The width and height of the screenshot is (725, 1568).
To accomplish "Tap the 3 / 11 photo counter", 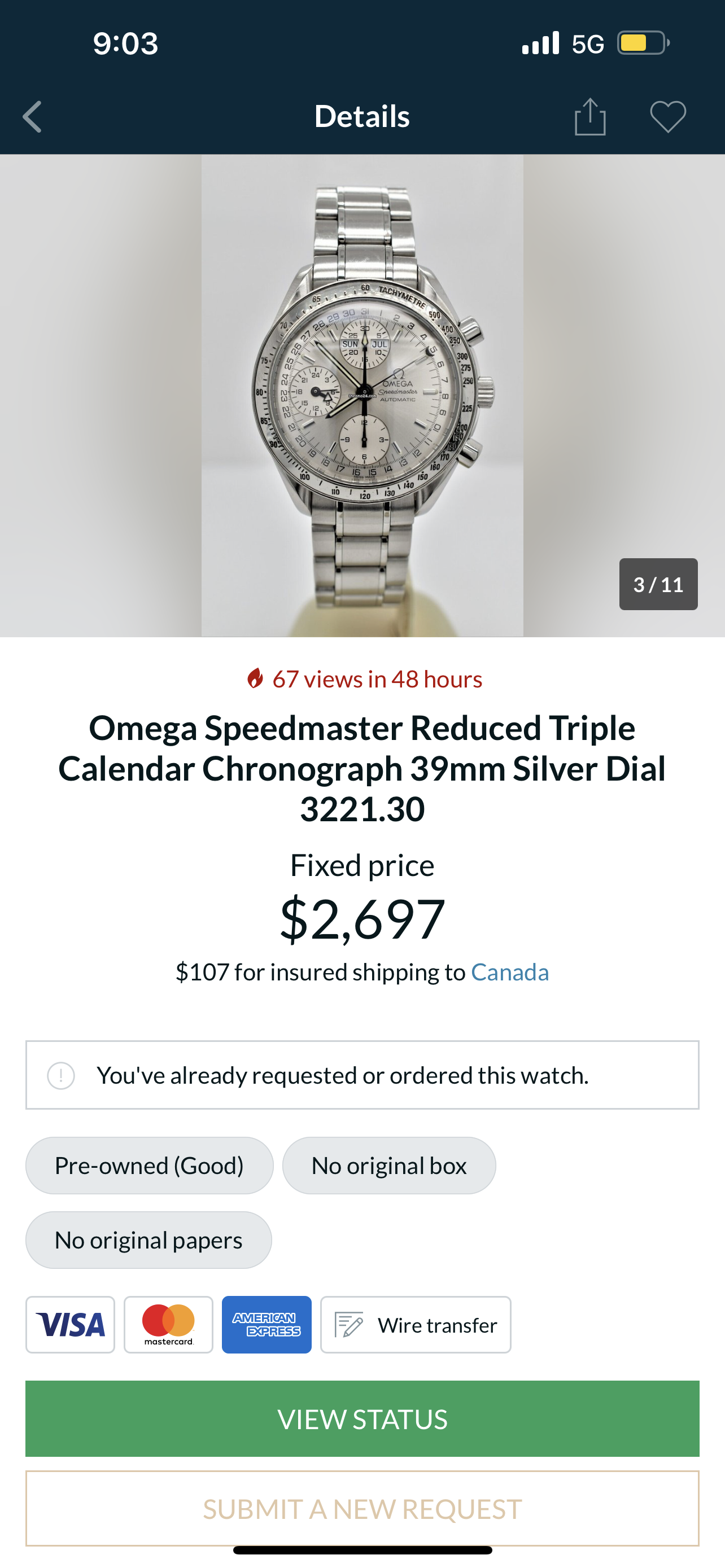I will [x=658, y=584].
